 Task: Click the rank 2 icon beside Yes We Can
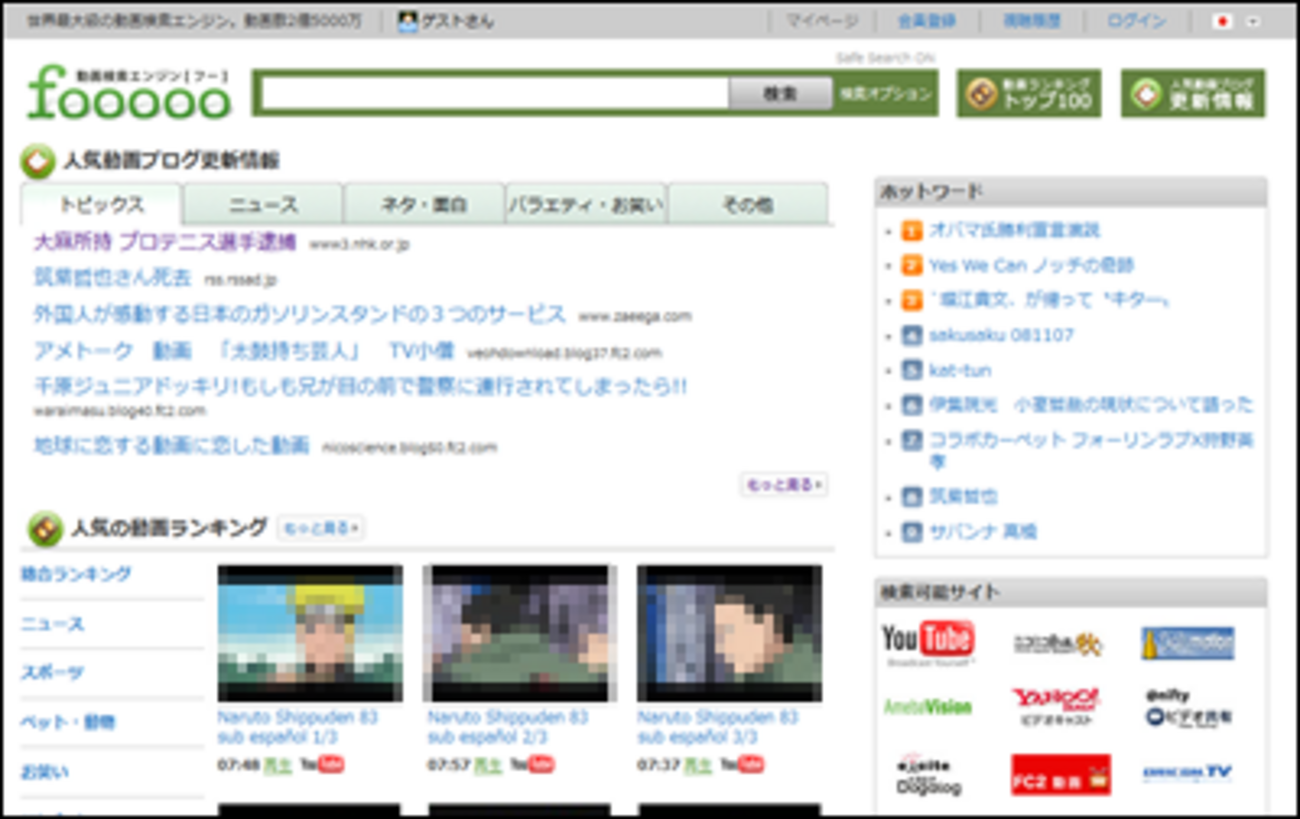tap(911, 266)
